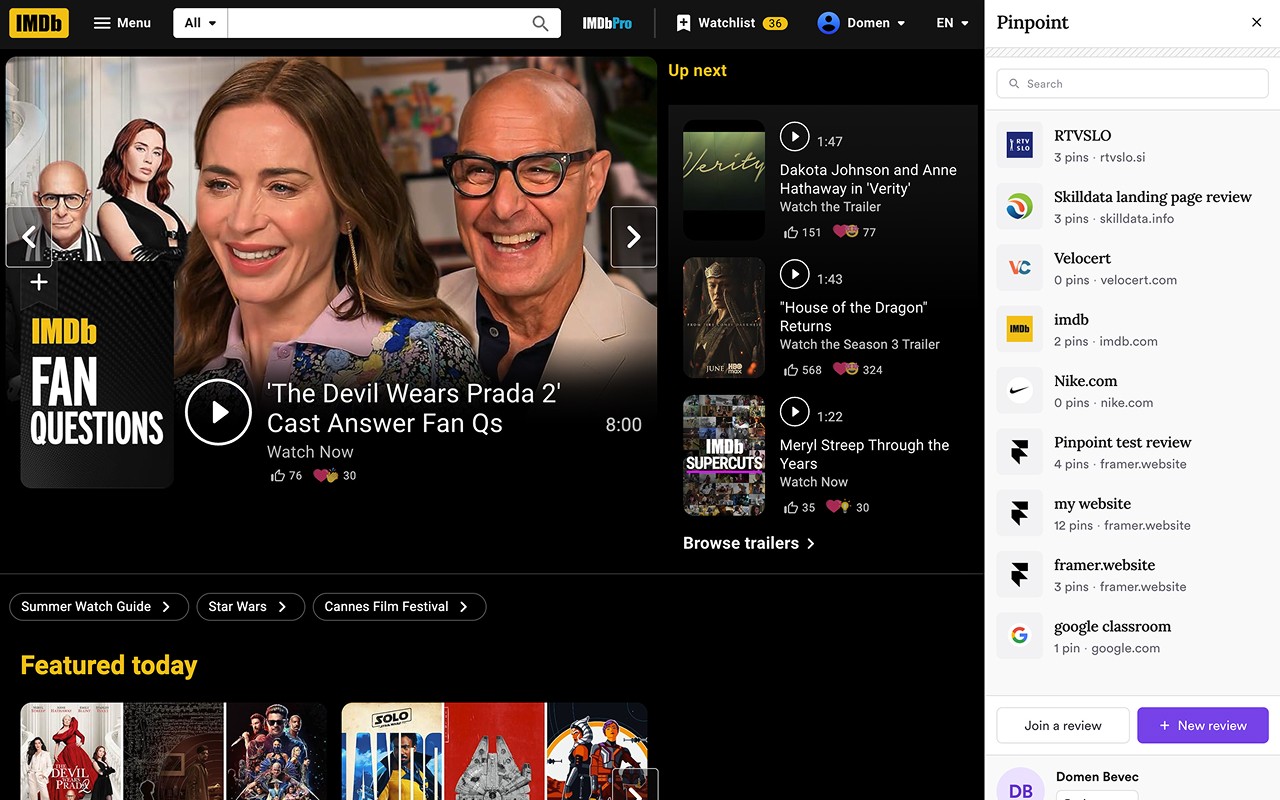Image resolution: width=1280 pixels, height=800 pixels.
Task: Play 'The Devil Wears Prada 2' video
Action: tap(218, 412)
